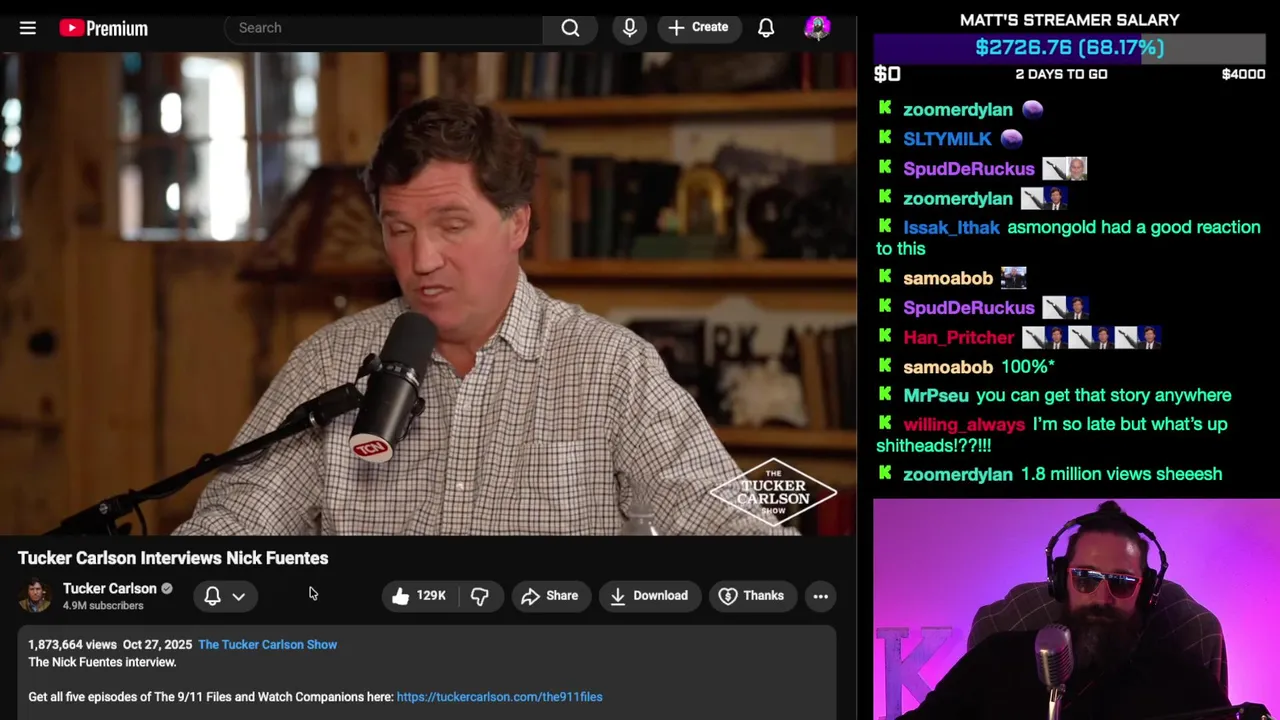The width and height of the screenshot is (1280, 720).
Task: Click Issak_Ithak username in chat
Action: (951, 228)
